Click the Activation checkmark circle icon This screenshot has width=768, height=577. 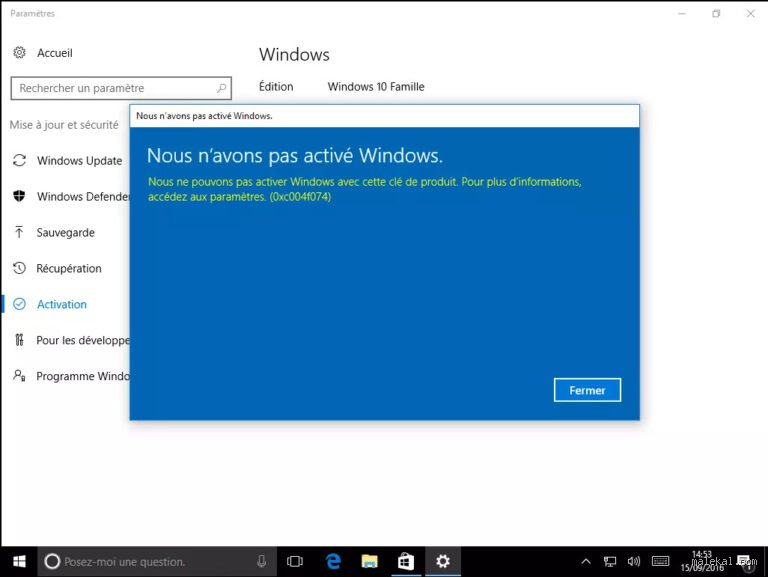click(19, 304)
